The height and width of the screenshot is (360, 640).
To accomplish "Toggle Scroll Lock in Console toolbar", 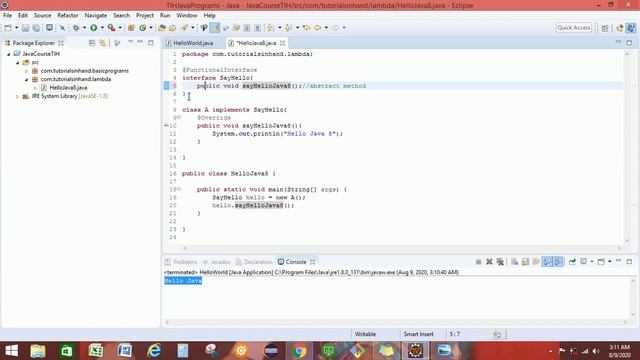I will pos(525,262).
